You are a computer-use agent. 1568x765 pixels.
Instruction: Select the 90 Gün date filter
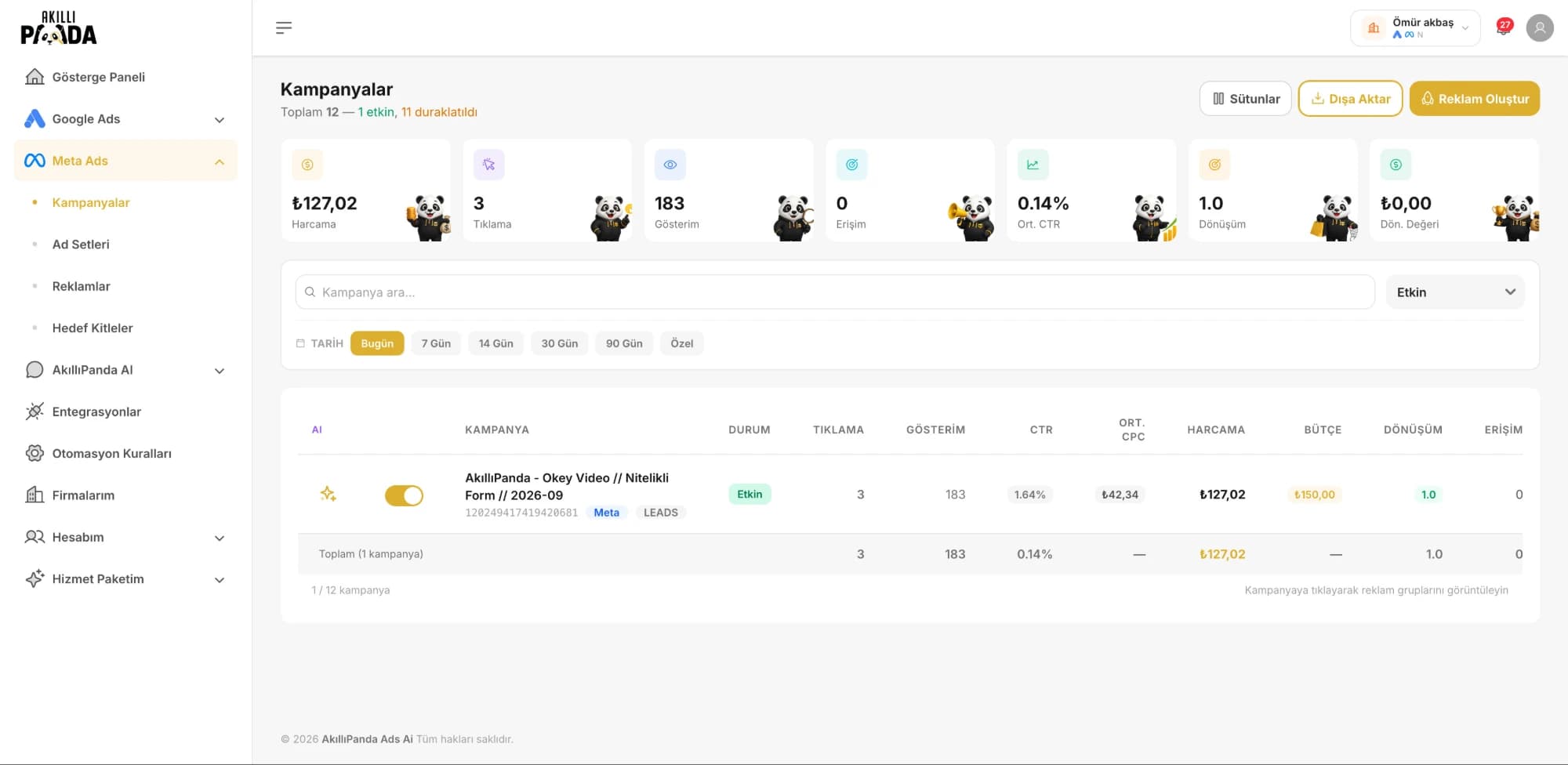pos(624,343)
